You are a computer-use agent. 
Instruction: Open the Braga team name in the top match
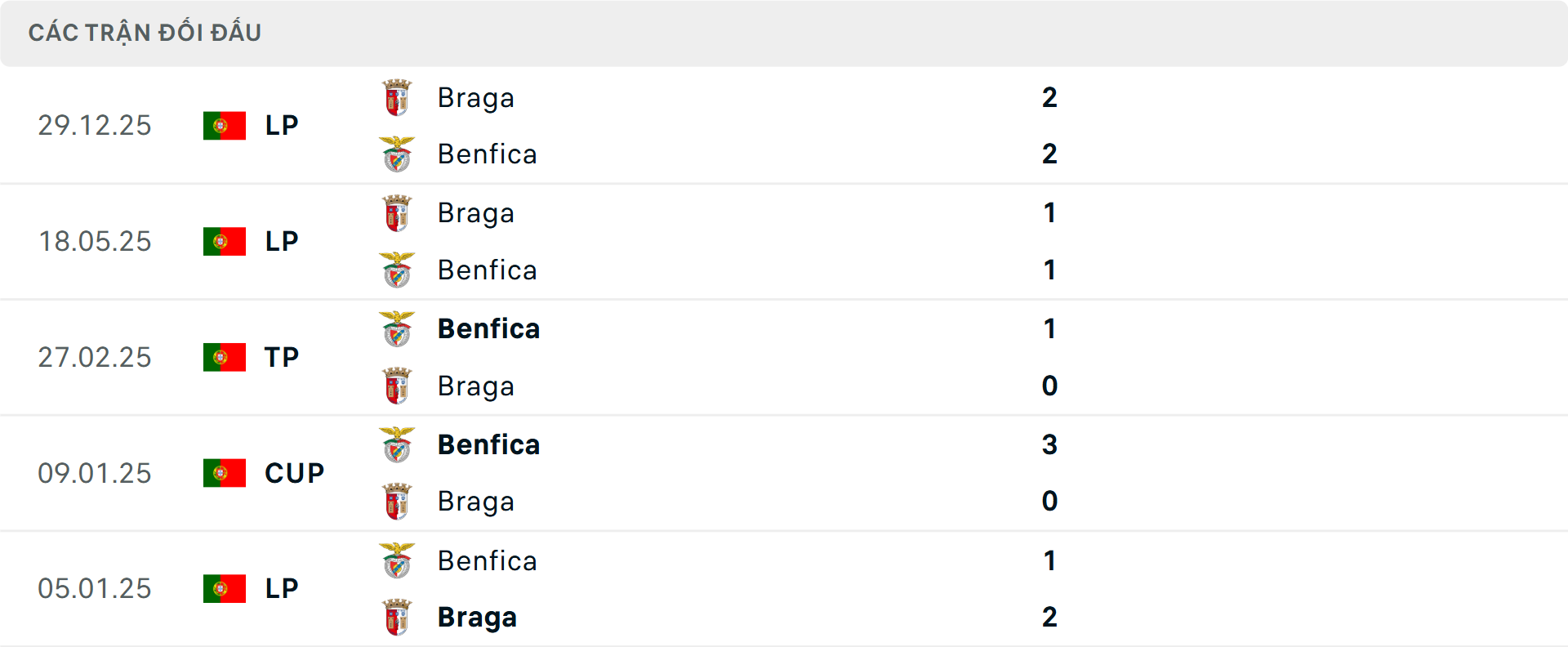[476, 97]
